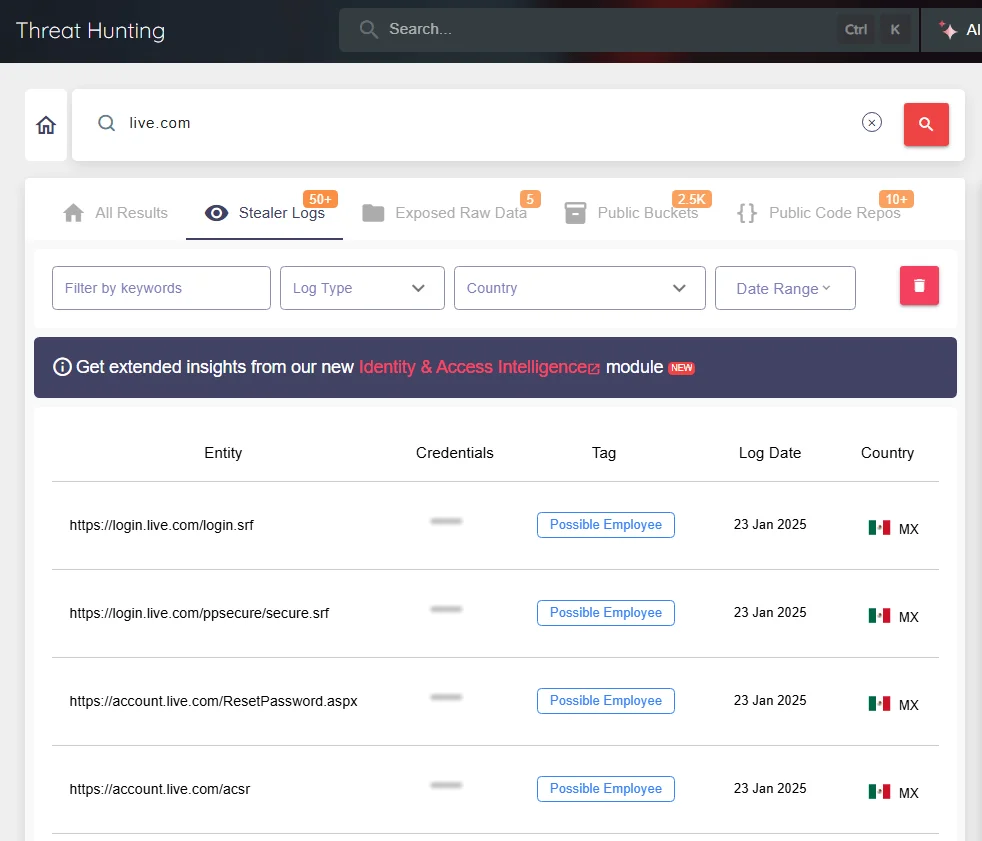982x841 pixels.
Task: Click the house icon on the All Results tab
Action: point(73,213)
